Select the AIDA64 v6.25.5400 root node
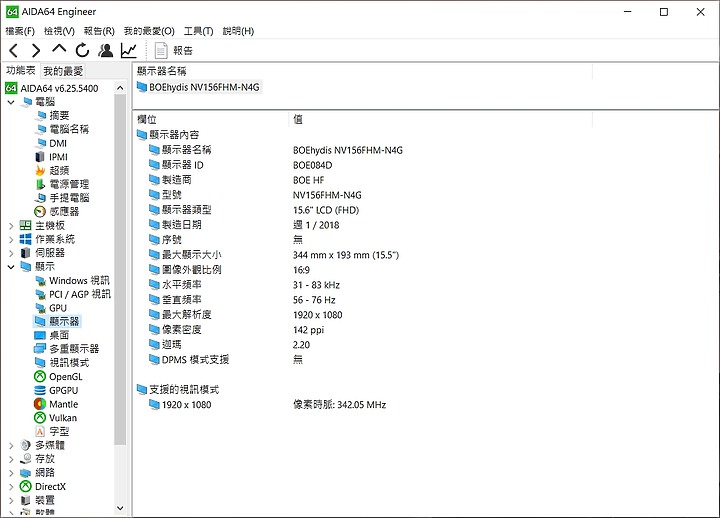 tap(51, 88)
